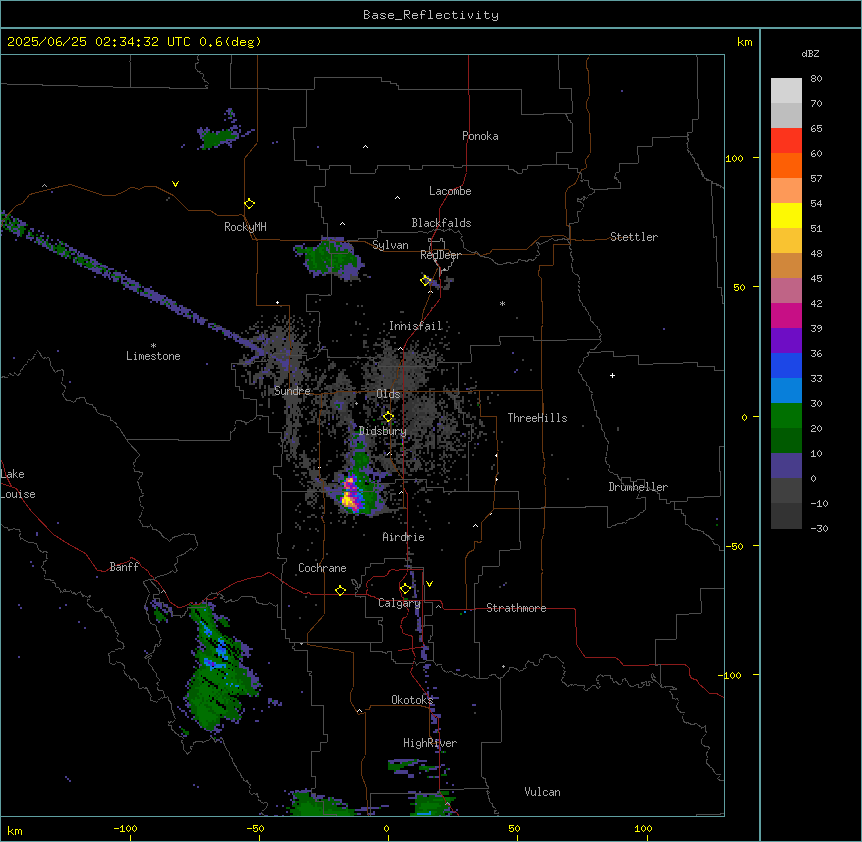
Task: Click the diamond marker above Calgary label
Action: [405, 589]
